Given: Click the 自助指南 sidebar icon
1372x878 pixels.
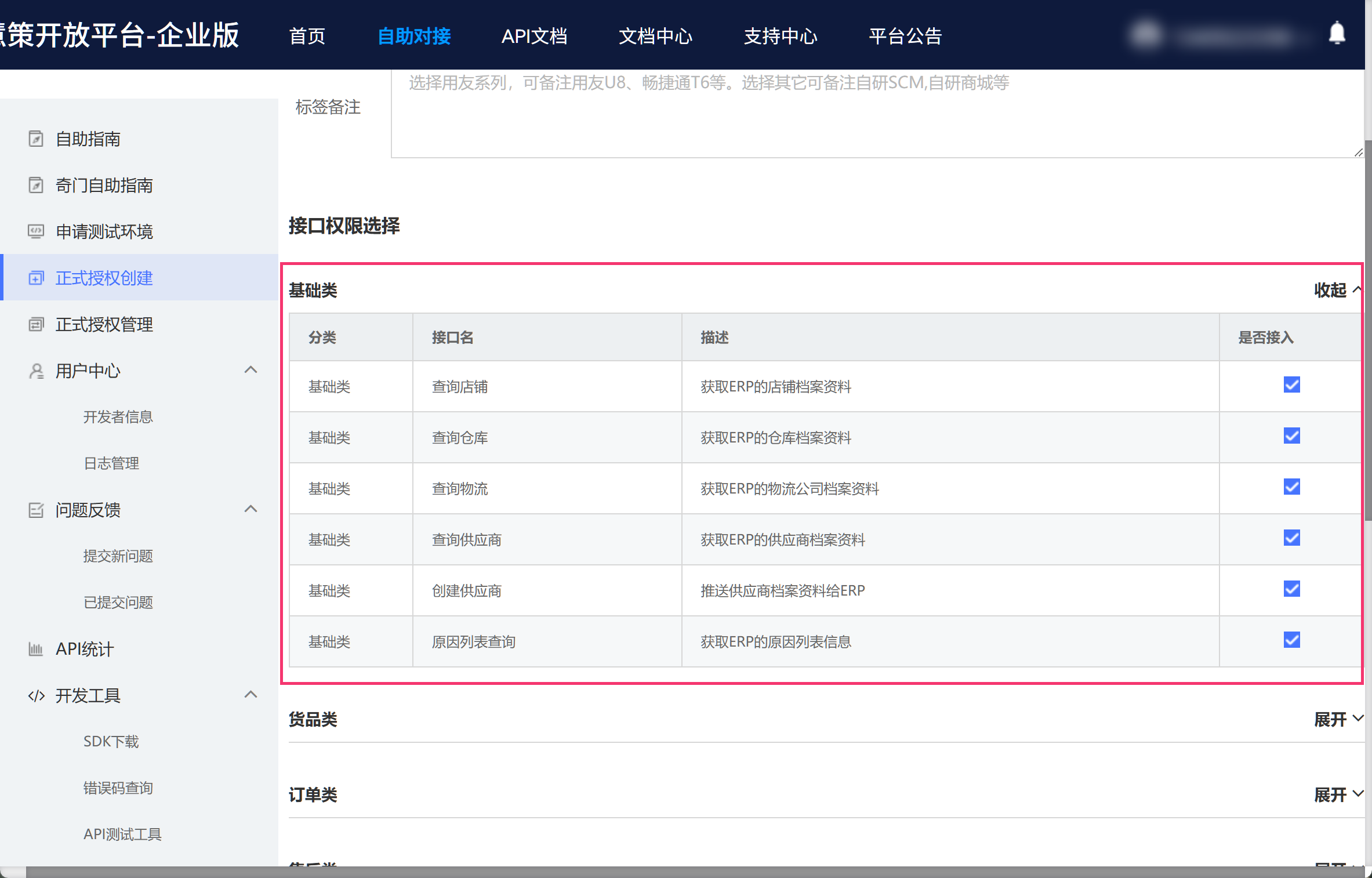Looking at the screenshot, I should [x=36, y=139].
